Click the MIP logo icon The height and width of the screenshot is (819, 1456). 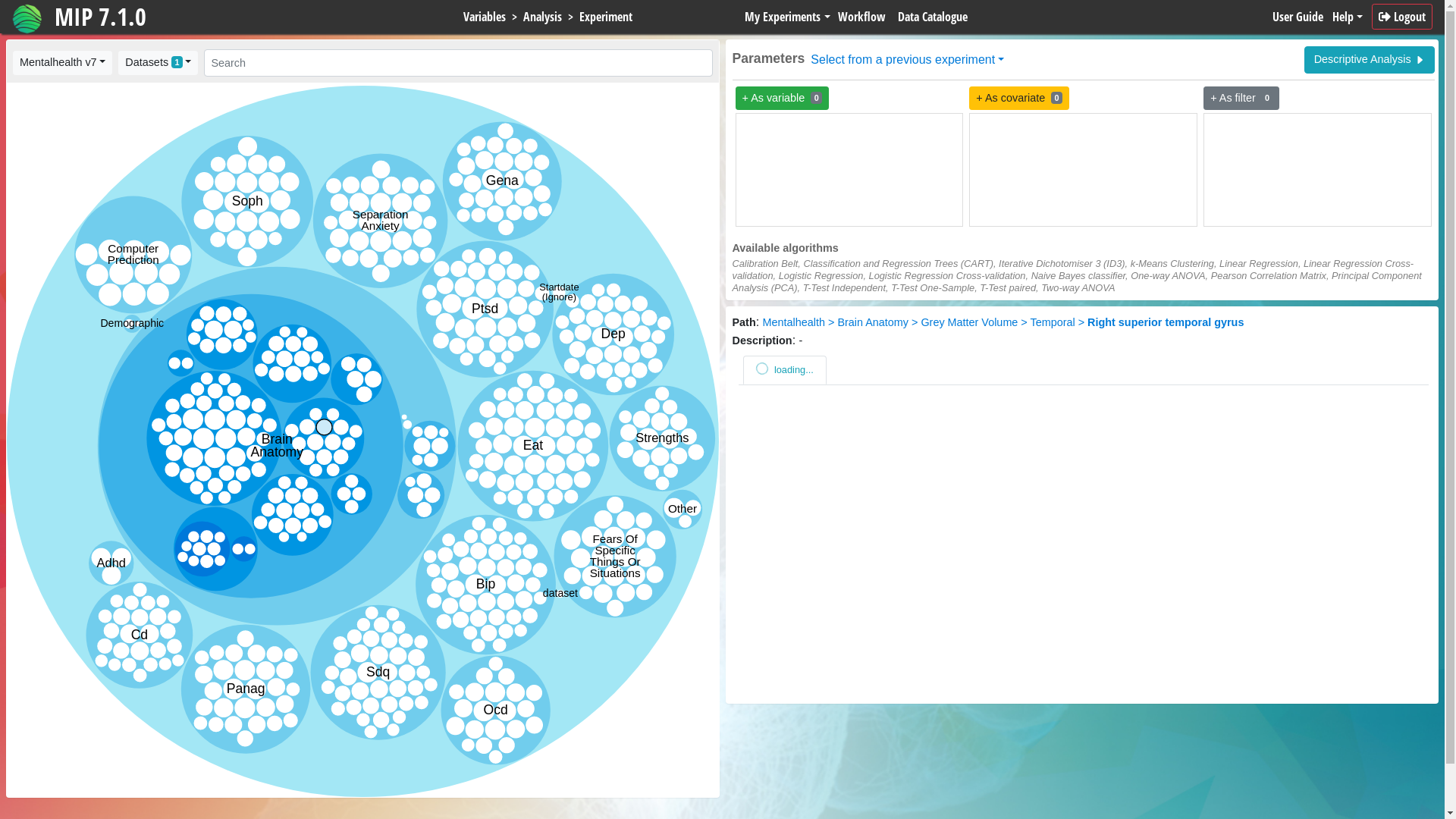tap(27, 17)
